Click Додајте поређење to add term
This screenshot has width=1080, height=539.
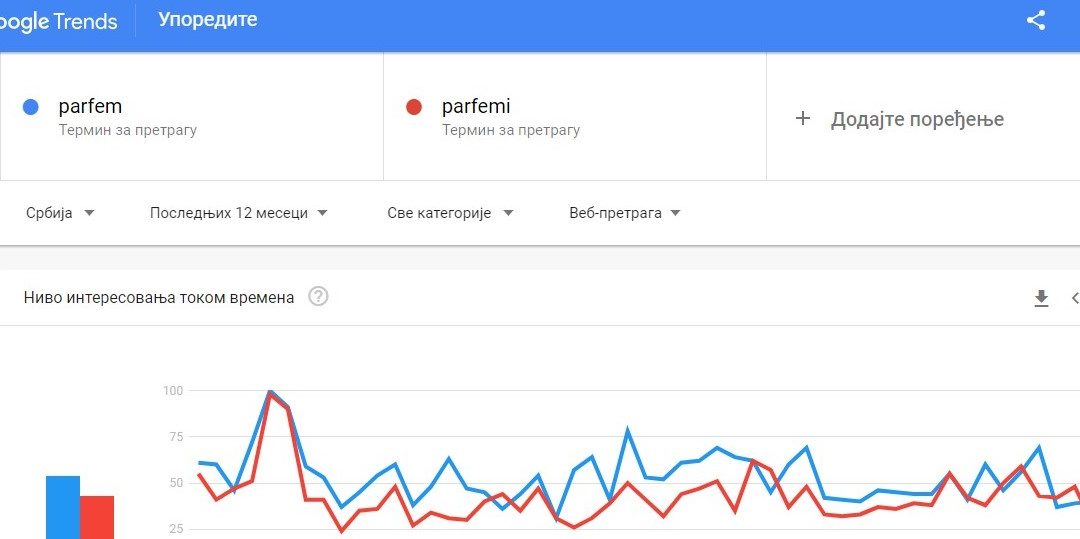(917, 119)
